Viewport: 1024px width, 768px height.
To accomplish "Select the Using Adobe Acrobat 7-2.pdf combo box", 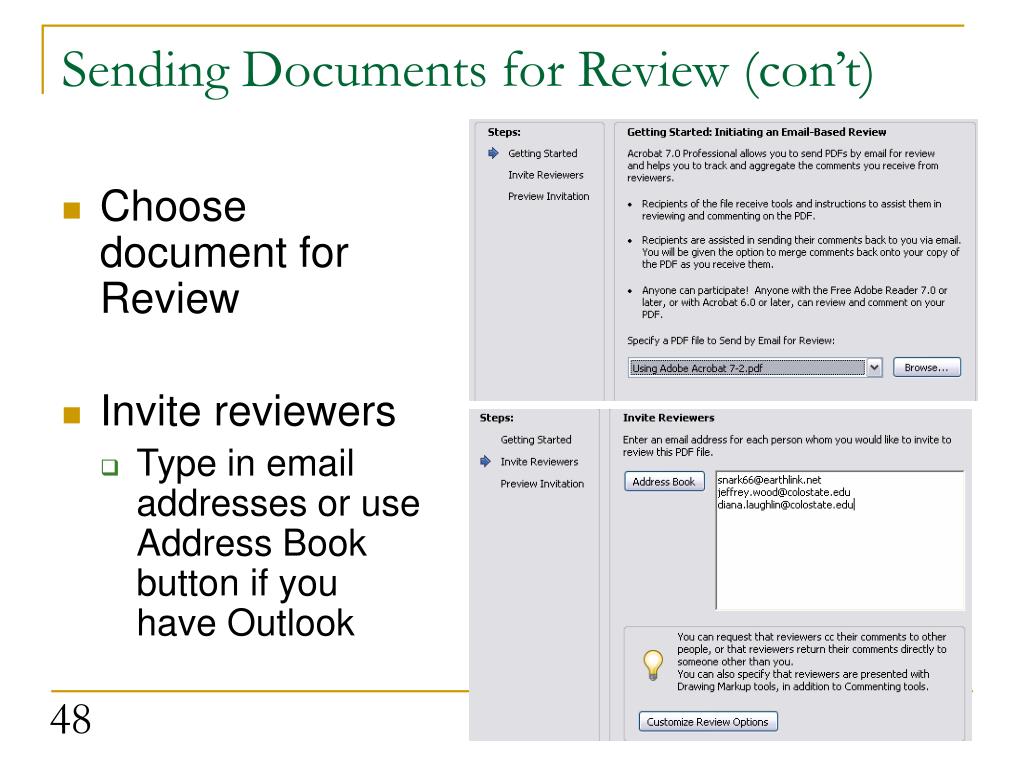I will click(x=755, y=368).
